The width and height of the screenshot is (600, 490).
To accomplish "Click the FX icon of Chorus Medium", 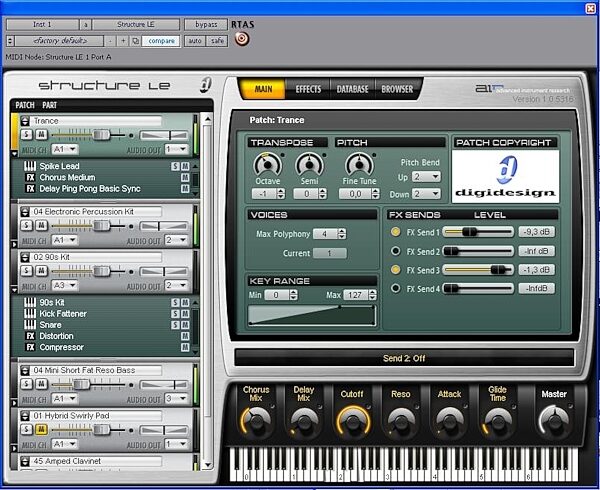I will click(30, 177).
